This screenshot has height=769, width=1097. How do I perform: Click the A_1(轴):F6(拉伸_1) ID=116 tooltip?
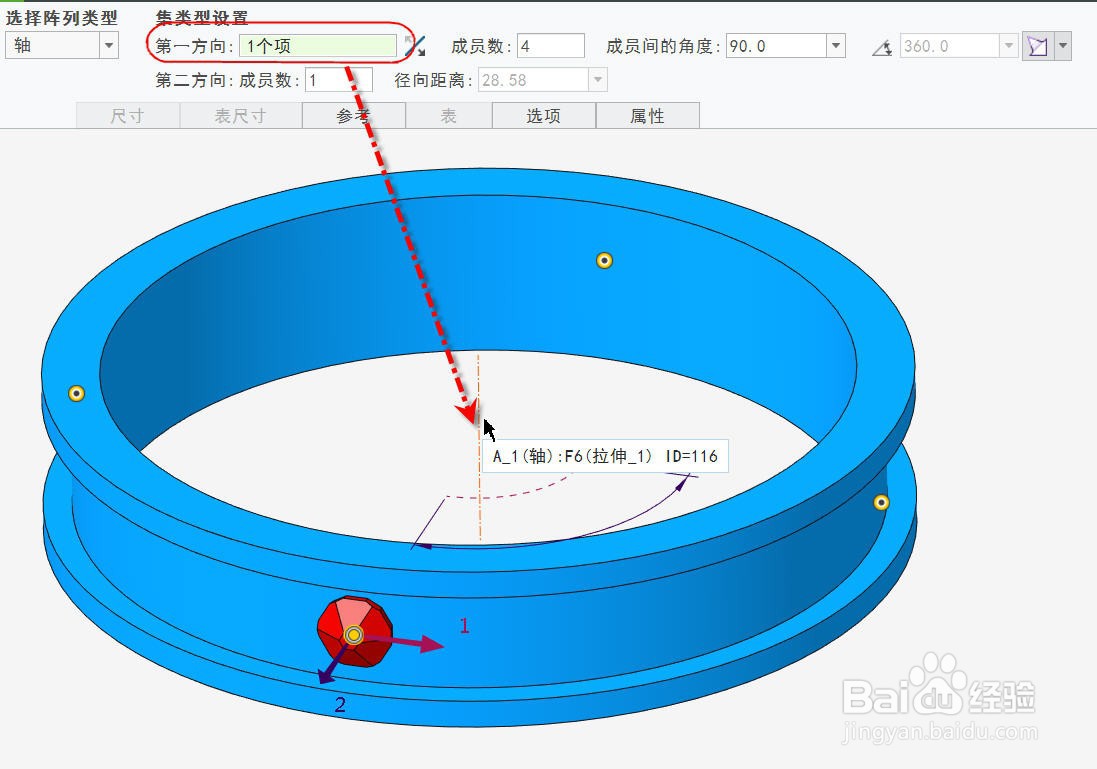tap(605, 456)
